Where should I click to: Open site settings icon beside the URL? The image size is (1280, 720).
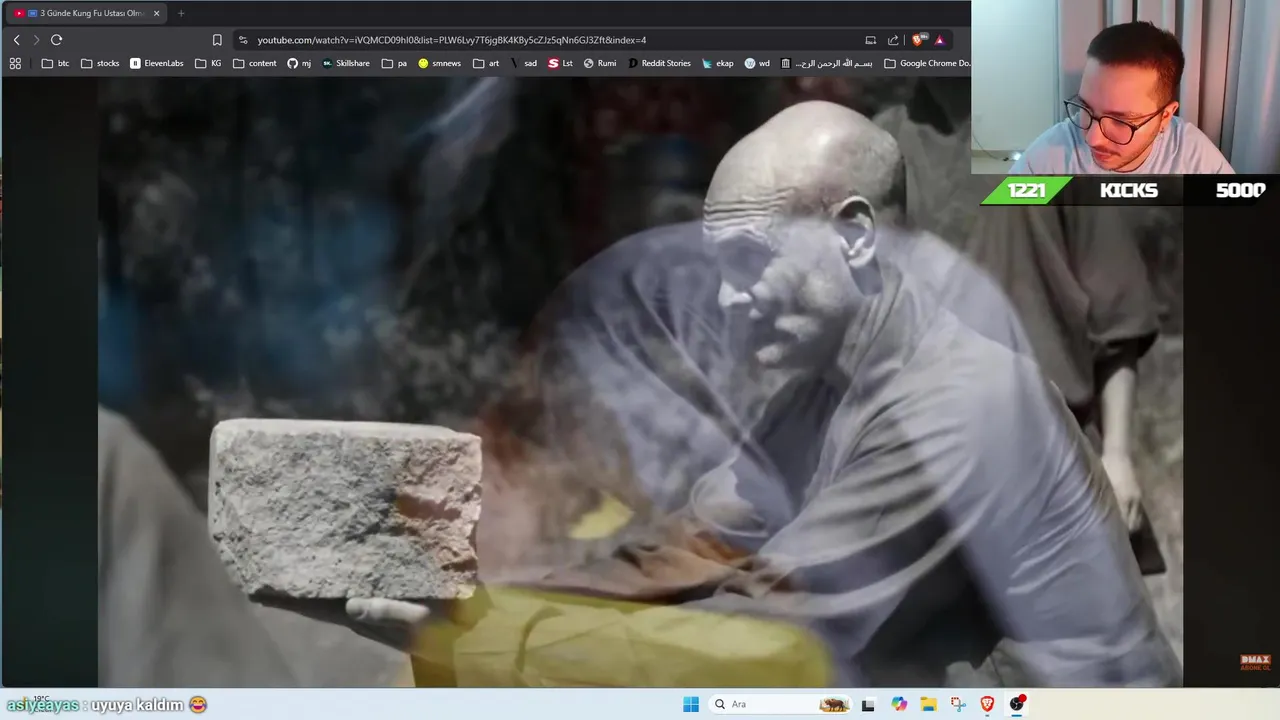pos(243,40)
